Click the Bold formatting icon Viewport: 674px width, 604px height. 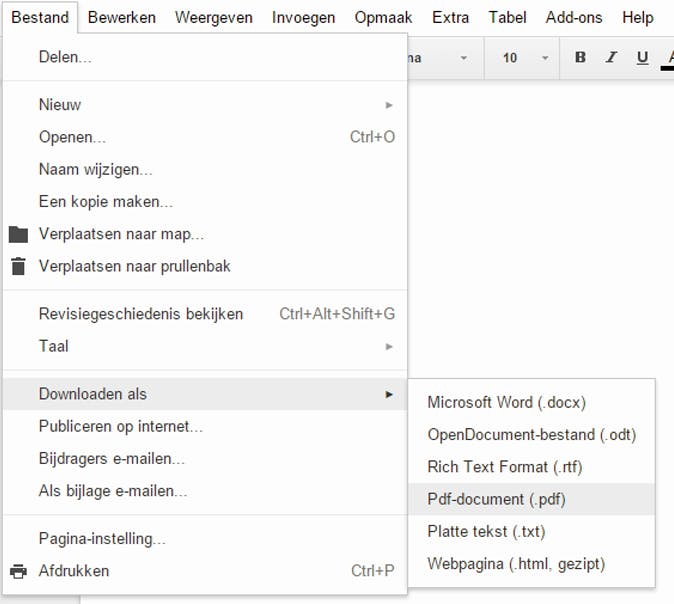[580, 58]
